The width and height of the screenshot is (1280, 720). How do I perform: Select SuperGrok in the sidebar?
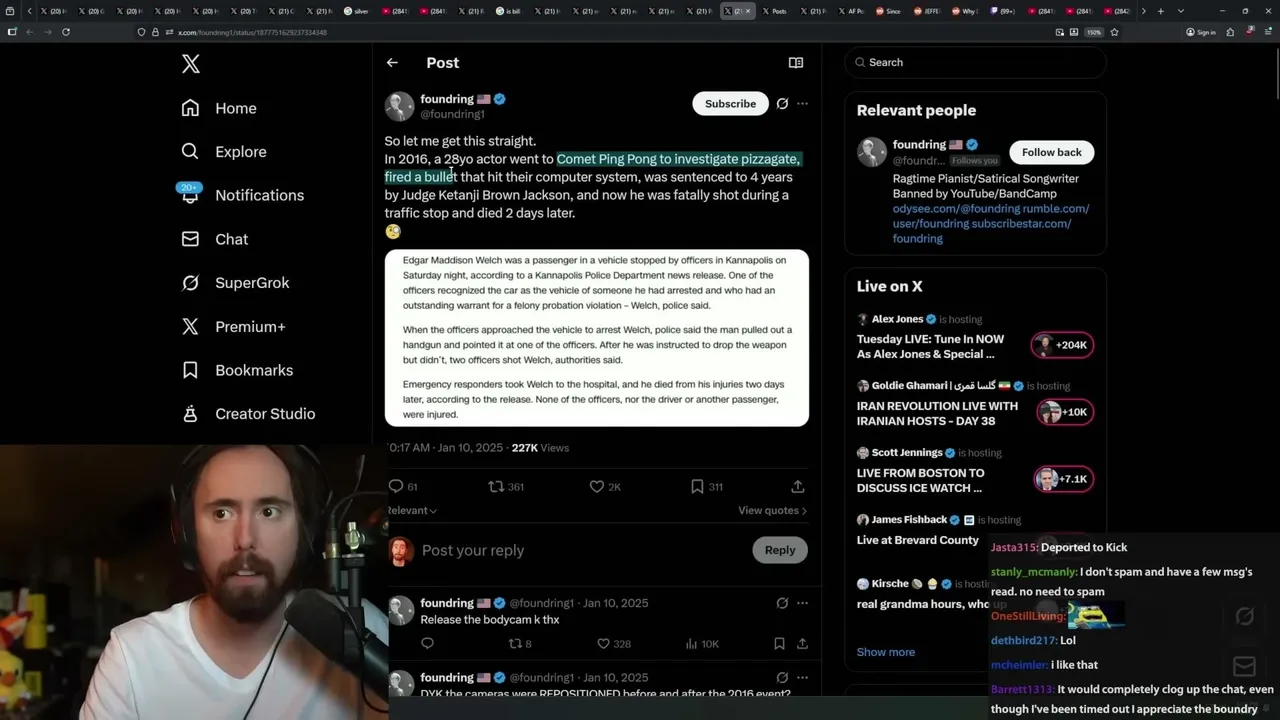click(x=235, y=283)
